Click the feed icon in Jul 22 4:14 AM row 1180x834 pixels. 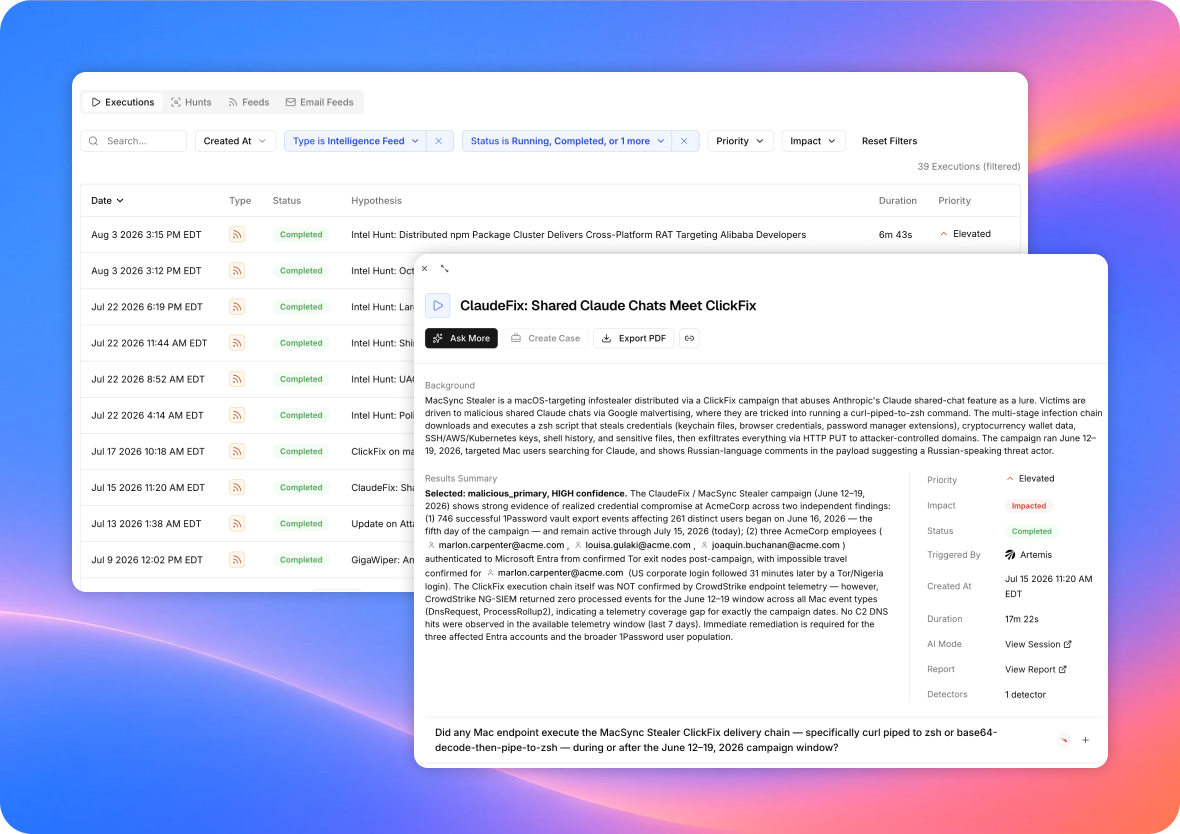tap(237, 415)
